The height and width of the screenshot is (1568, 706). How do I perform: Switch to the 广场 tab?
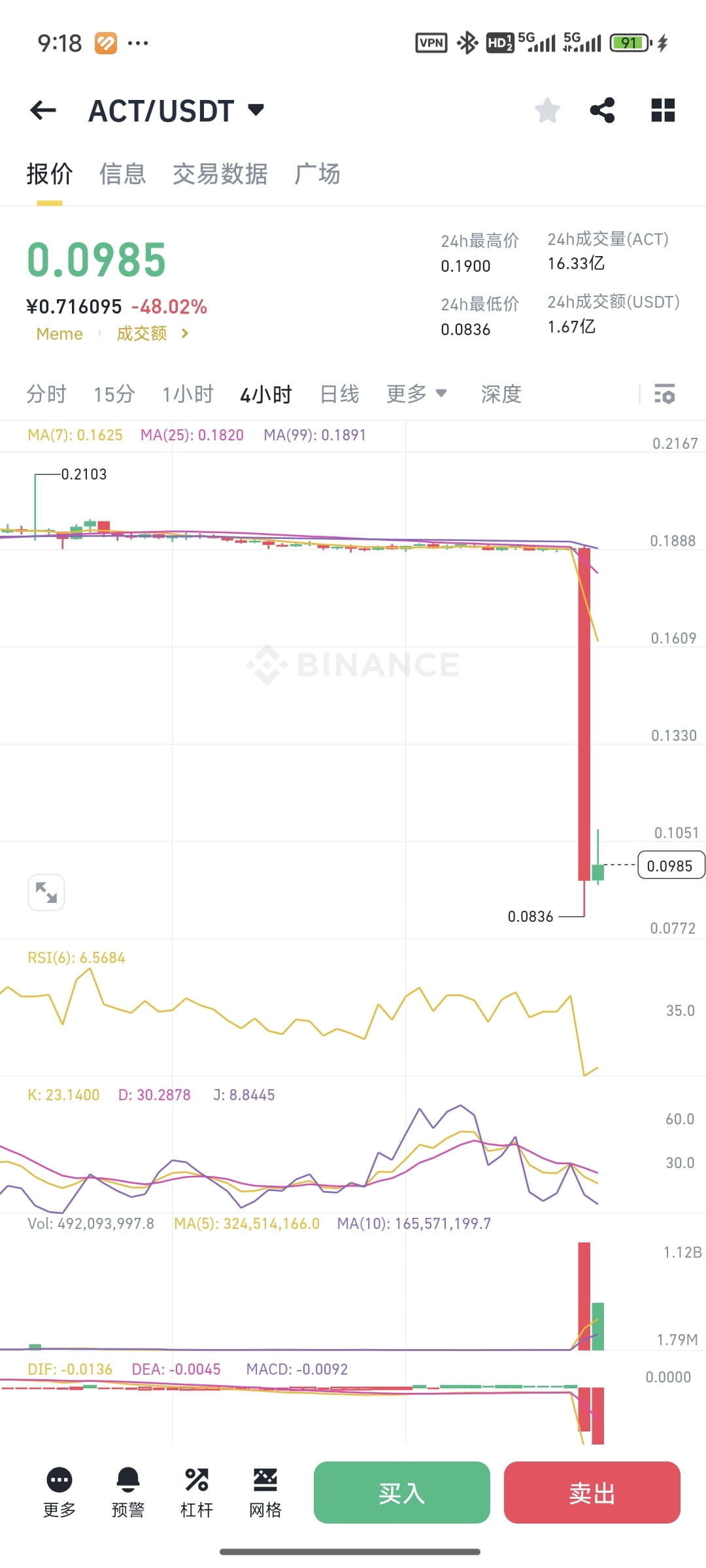click(x=317, y=174)
